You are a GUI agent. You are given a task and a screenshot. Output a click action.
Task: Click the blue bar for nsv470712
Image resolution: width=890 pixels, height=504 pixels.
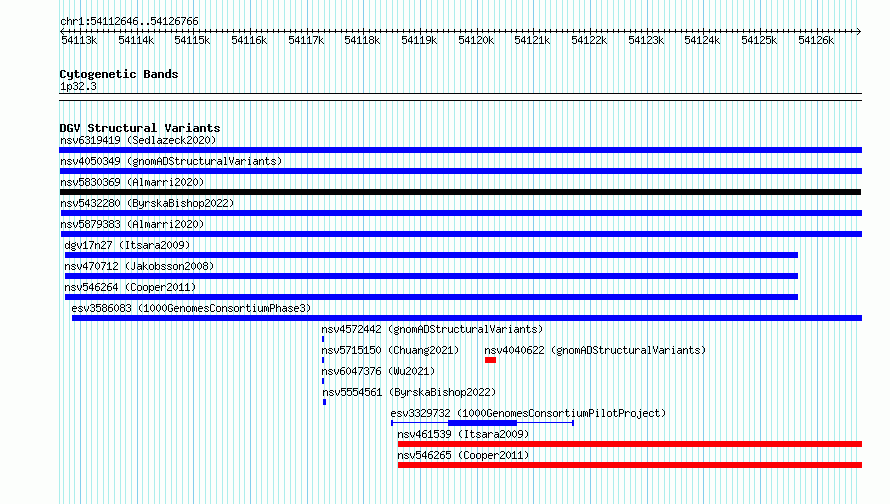(431, 276)
